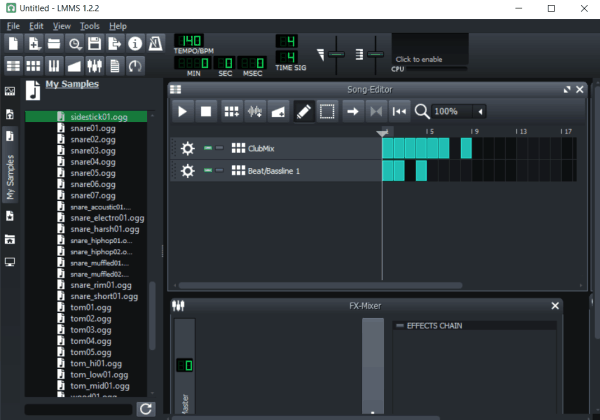Open the Tools menu
This screenshot has width=600, height=420.
[90, 26]
